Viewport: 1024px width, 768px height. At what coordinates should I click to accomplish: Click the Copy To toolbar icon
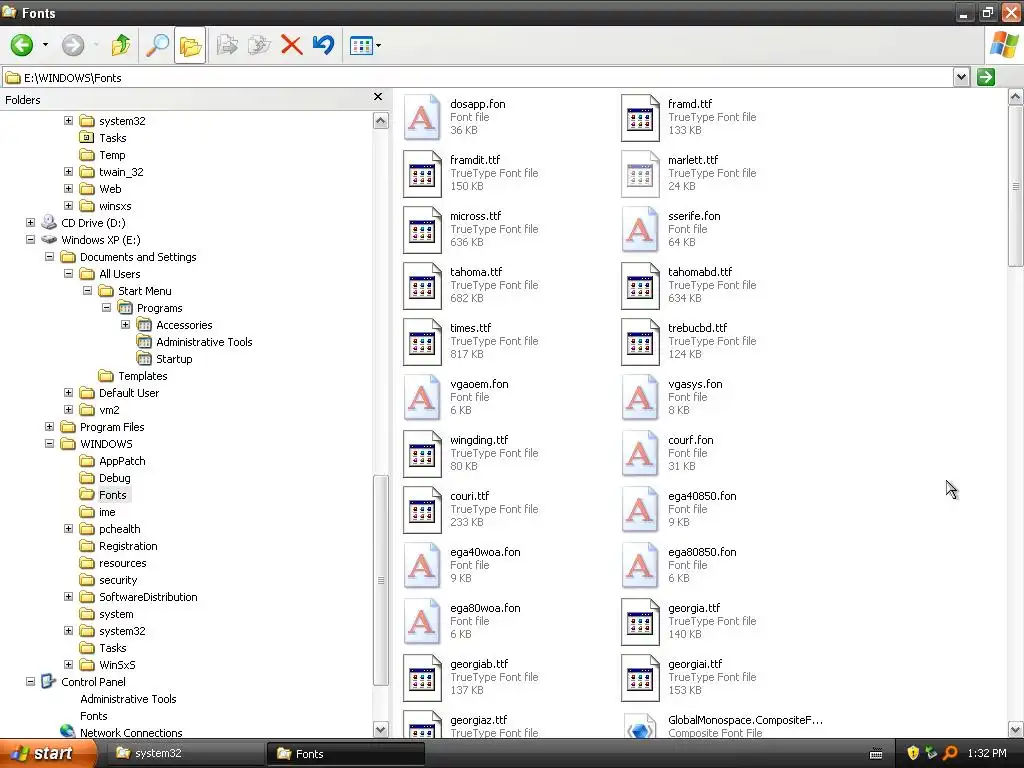[259, 45]
